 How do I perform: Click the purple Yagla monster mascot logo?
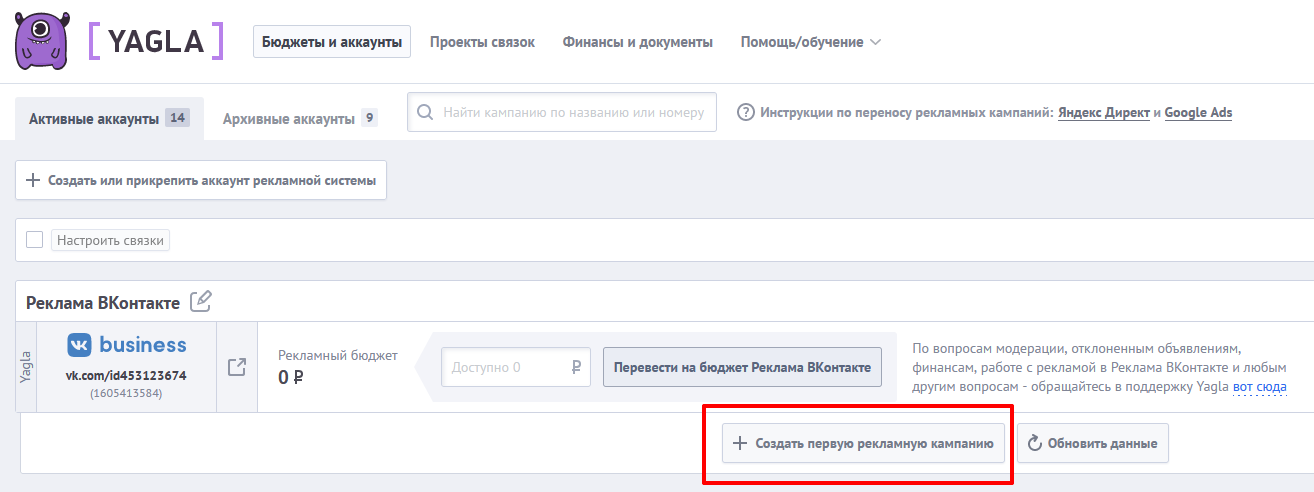(x=43, y=40)
